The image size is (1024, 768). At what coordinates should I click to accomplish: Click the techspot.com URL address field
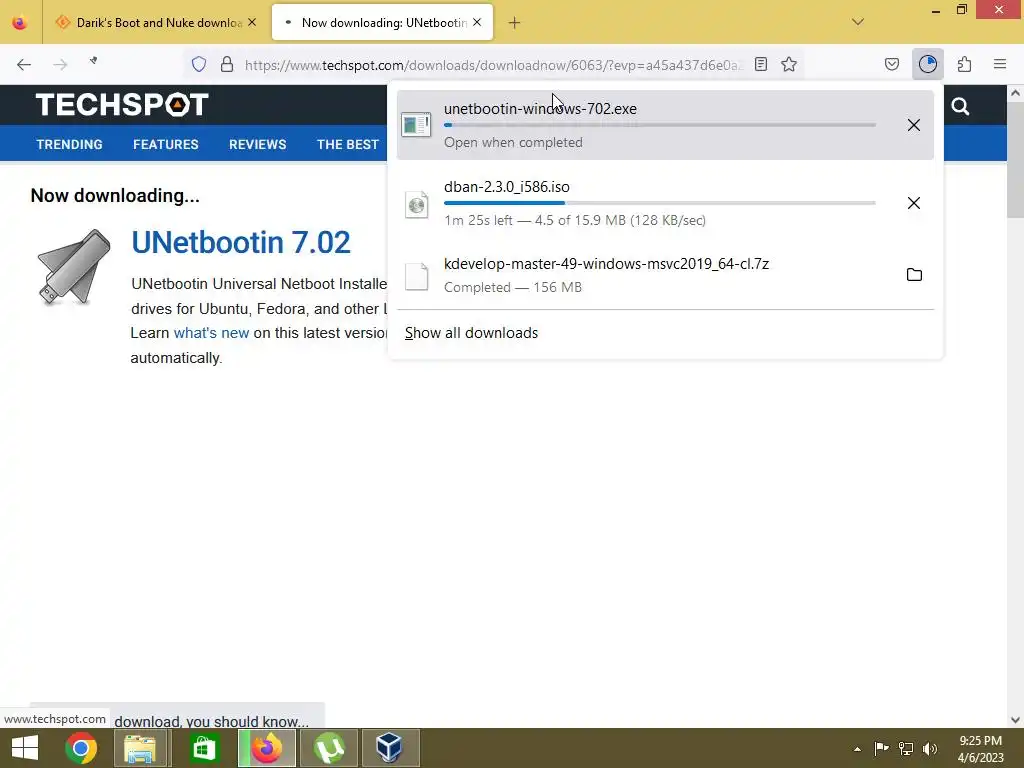(493, 65)
